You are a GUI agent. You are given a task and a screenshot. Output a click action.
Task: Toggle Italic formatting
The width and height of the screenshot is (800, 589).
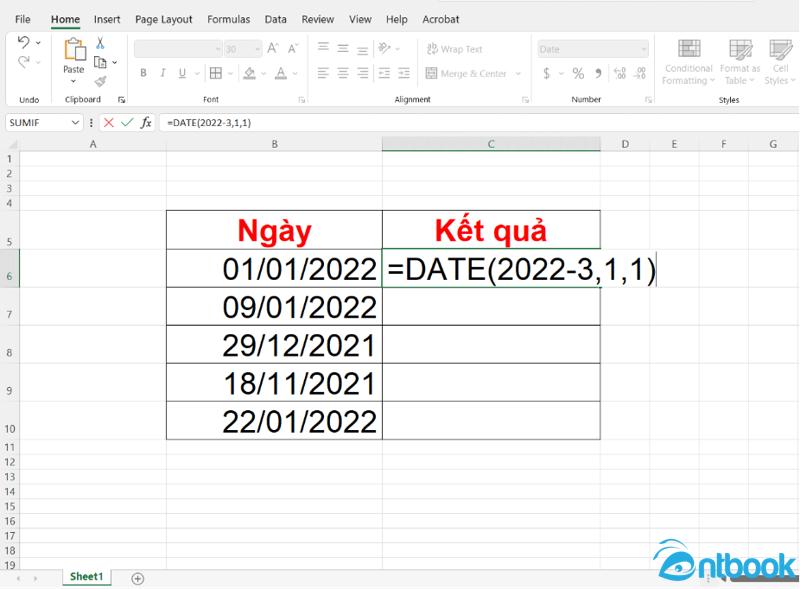pyautogui.click(x=163, y=73)
